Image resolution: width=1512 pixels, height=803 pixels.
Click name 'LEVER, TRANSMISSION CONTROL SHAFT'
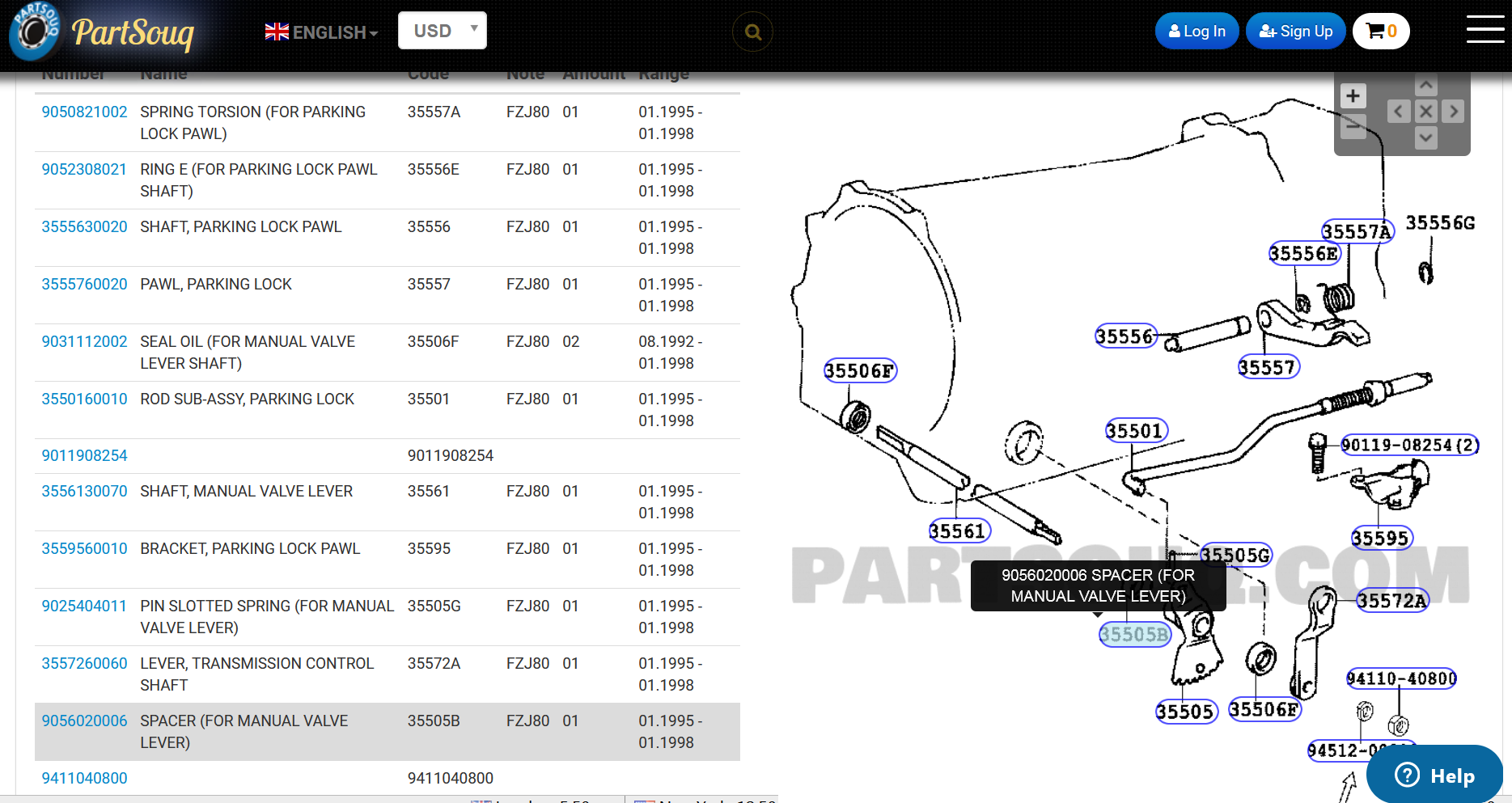coord(257,674)
